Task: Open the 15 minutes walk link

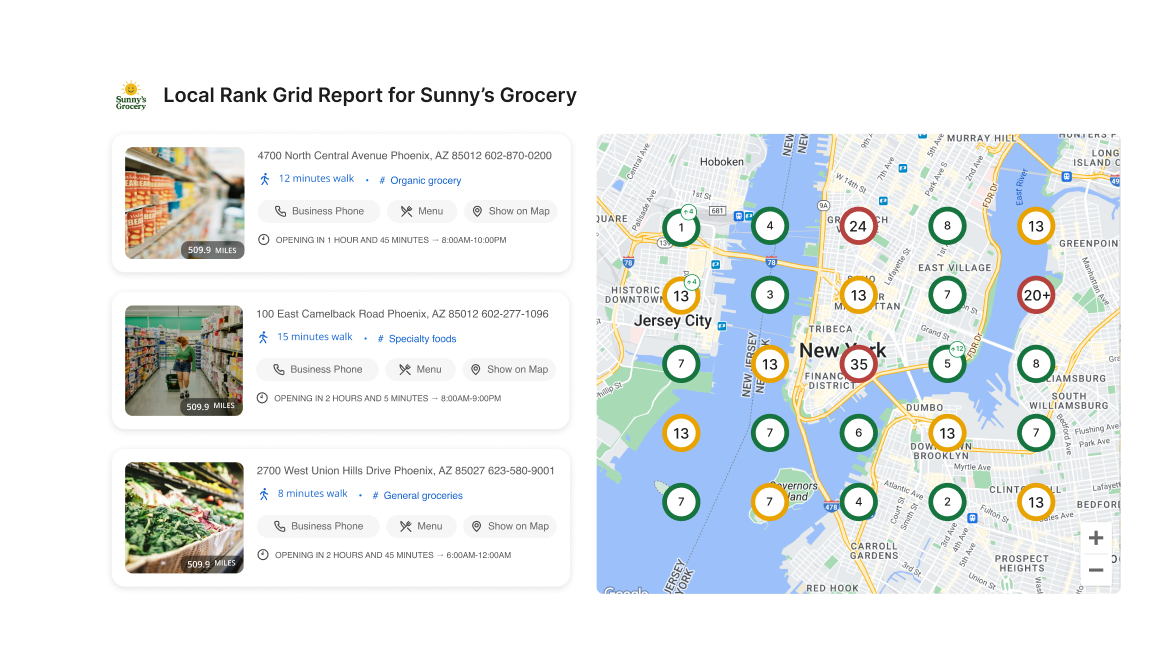Action: [x=315, y=337]
